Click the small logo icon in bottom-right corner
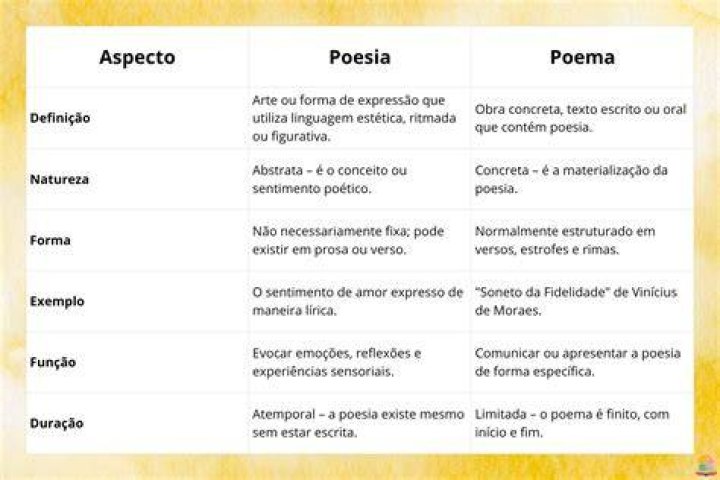Image resolution: width=720 pixels, height=480 pixels. click(x=706, y=466)
